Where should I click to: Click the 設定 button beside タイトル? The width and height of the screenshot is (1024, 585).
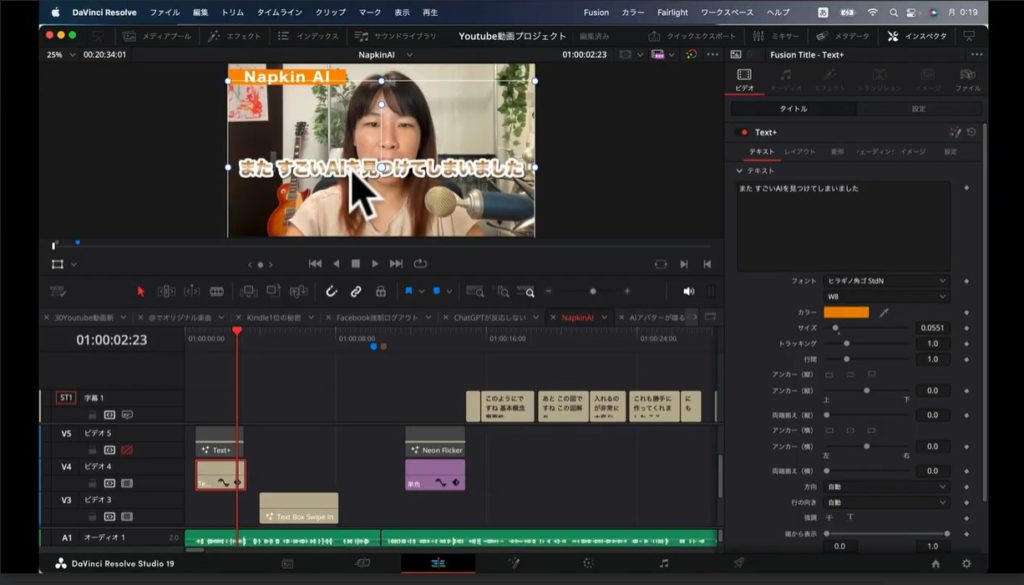[x=918, y=109]
